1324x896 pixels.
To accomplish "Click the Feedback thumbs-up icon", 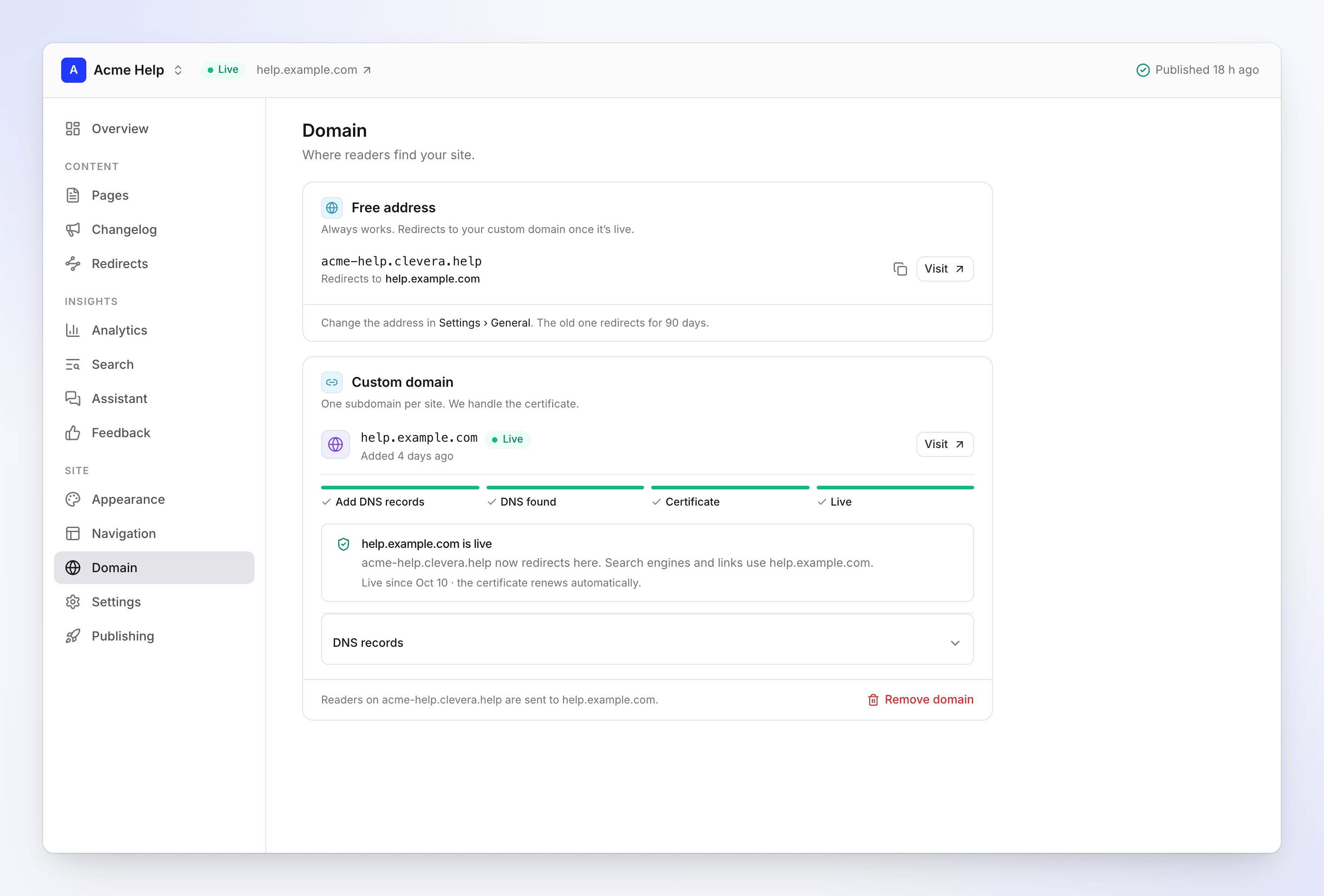I will tap(73, 433).
